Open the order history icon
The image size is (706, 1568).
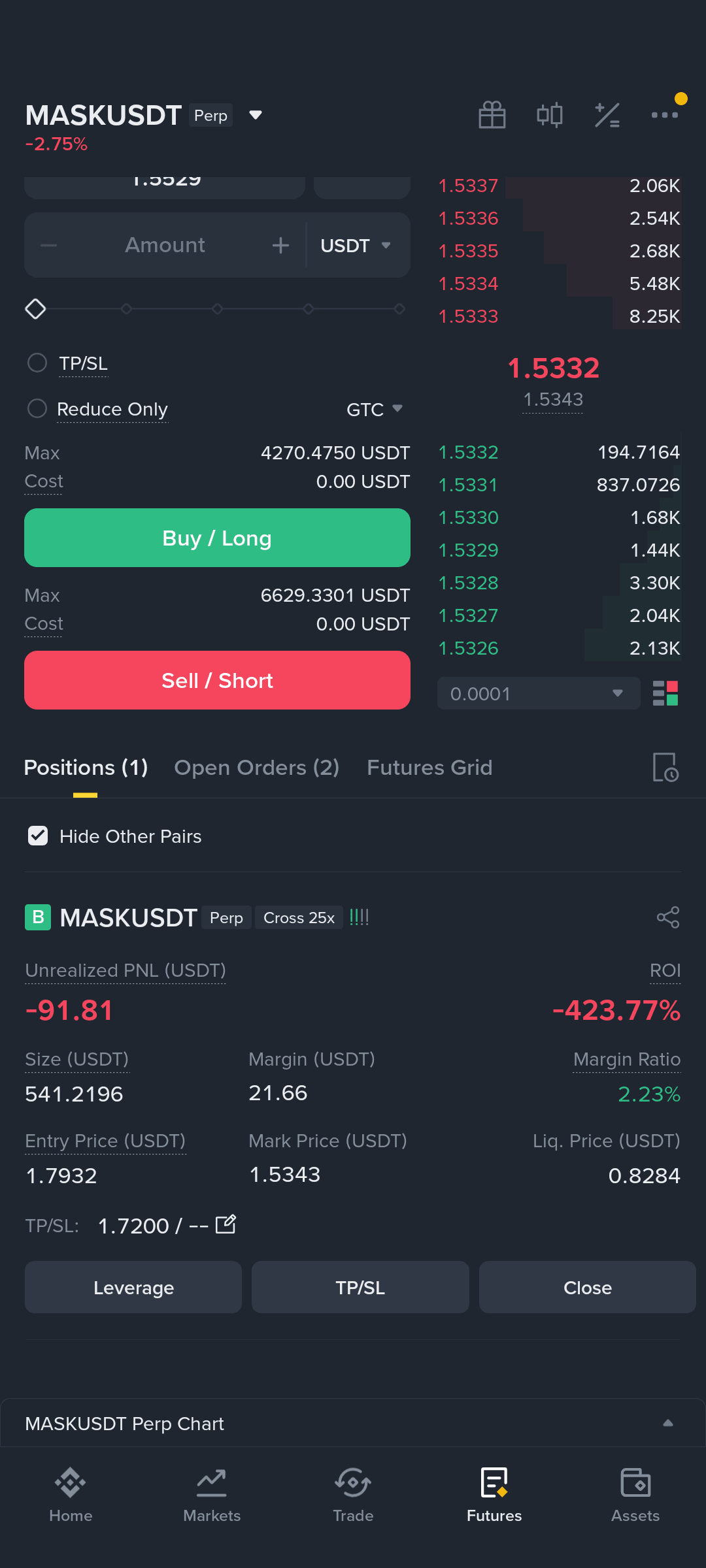(665, 767)
